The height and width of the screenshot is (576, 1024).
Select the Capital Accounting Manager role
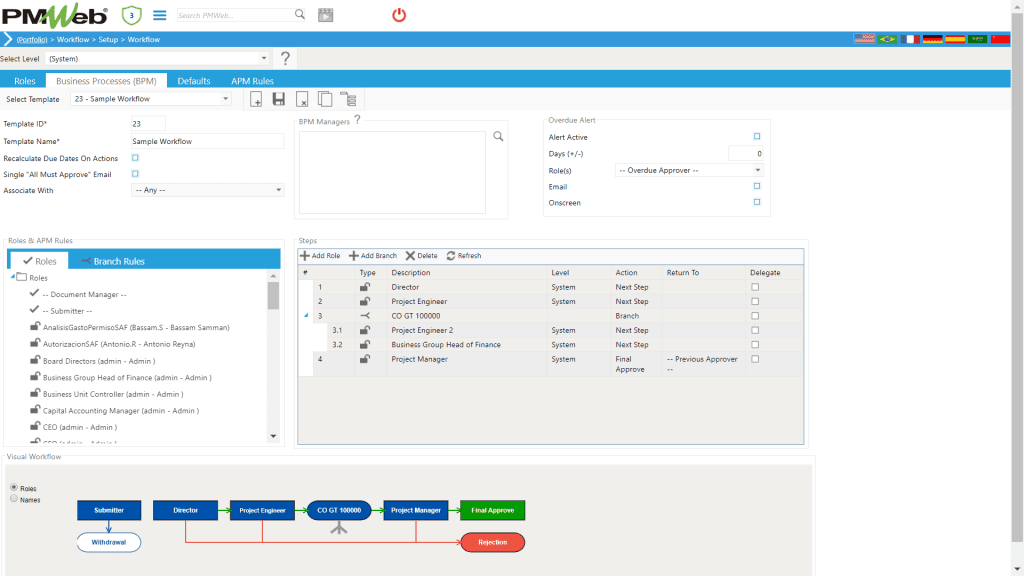coord(121,411)
